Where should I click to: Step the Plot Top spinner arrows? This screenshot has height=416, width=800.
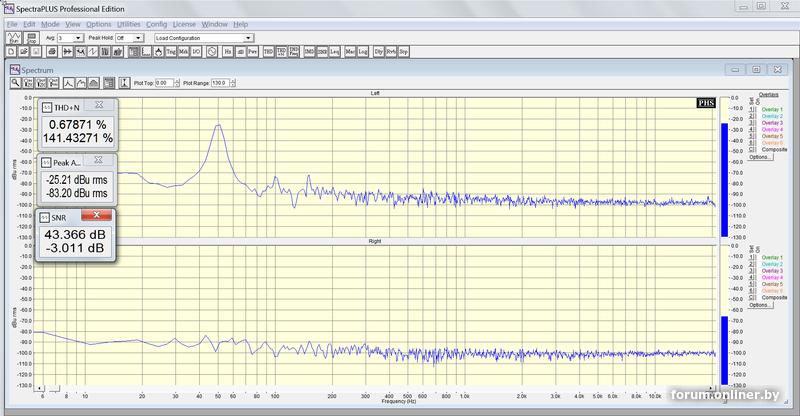pyautogui.click(x=177, y=83)
